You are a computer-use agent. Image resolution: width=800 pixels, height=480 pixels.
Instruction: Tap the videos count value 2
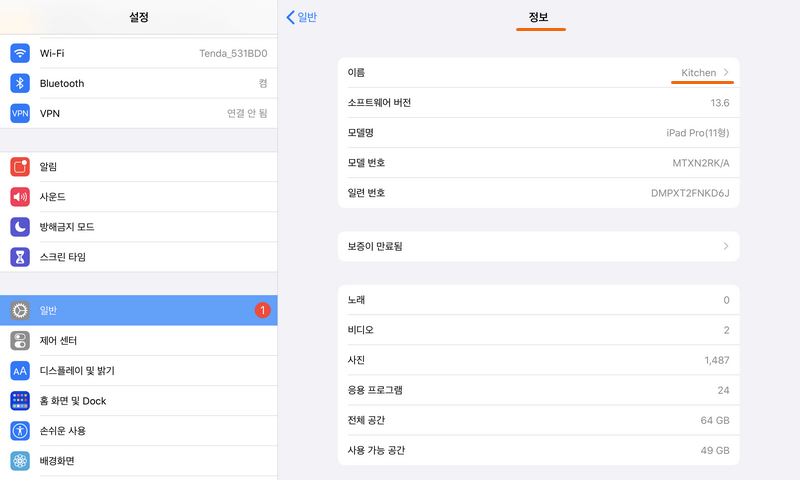[727, 330]
